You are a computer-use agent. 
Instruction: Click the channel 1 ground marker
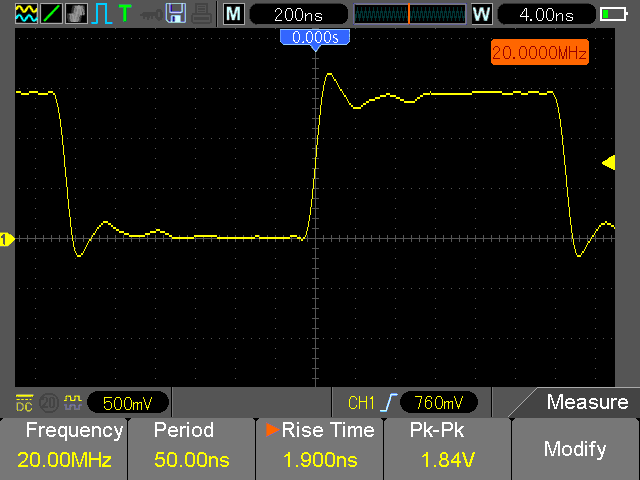[7, 239]
